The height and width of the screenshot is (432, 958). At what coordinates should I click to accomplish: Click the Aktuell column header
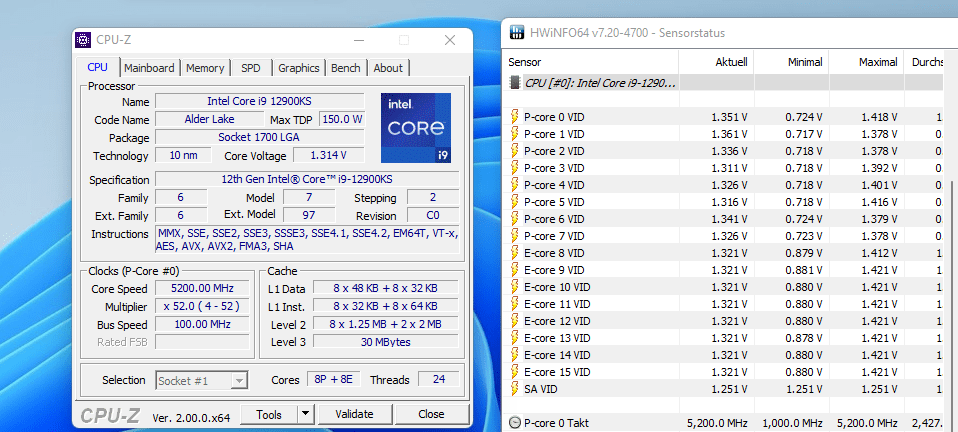716,62
